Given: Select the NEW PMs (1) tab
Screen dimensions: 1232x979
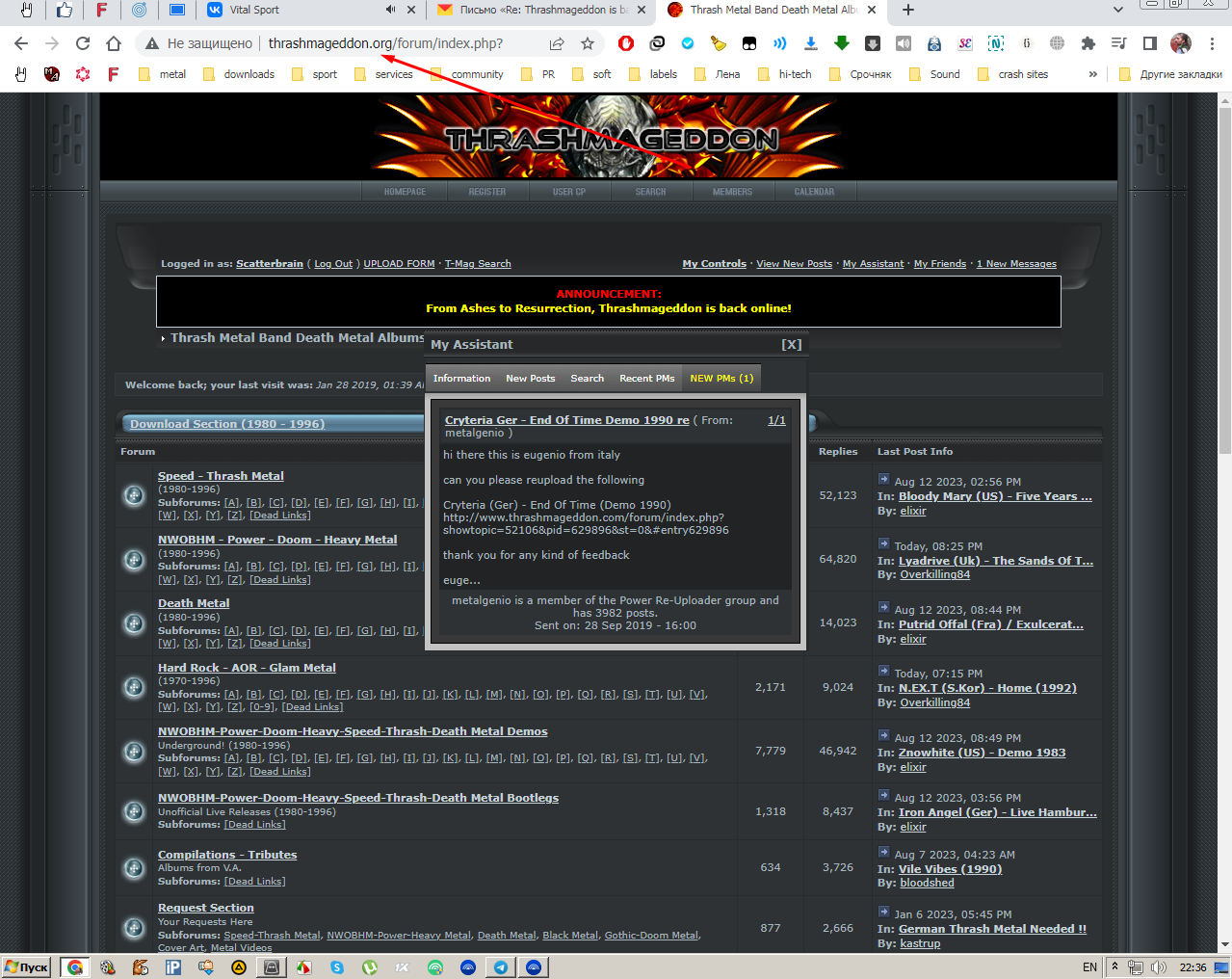Looking at the screenshot, I should coord(721,379).
